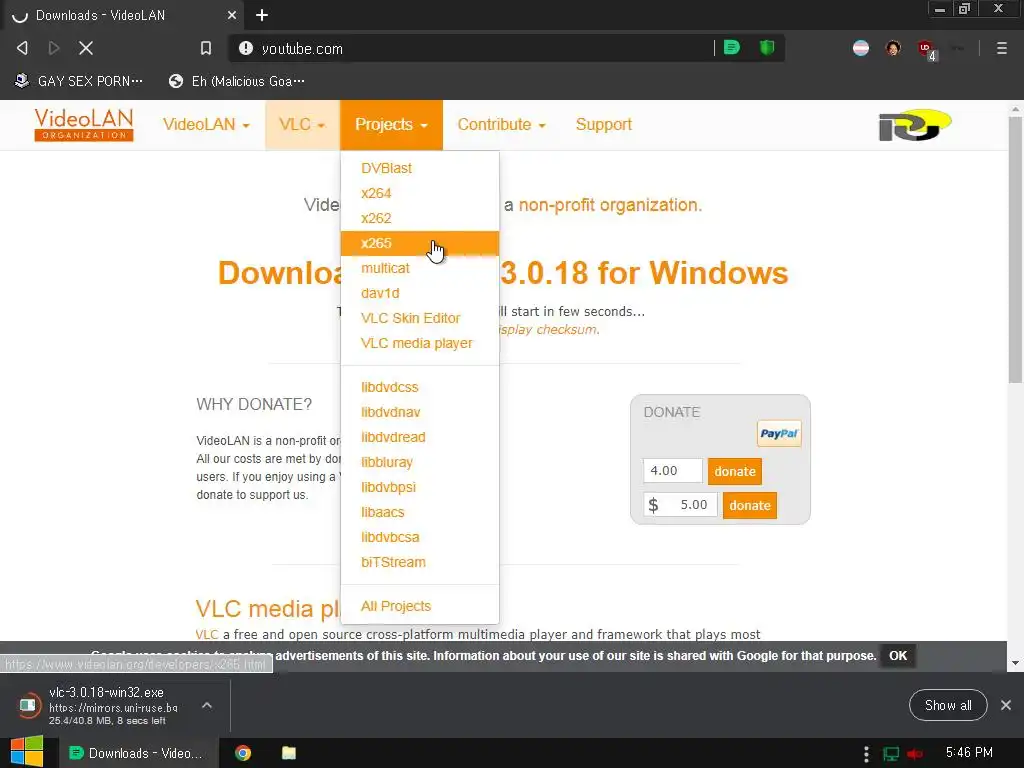
Task: Click the page vertical scrollbar
Action: coord(1016,248)
